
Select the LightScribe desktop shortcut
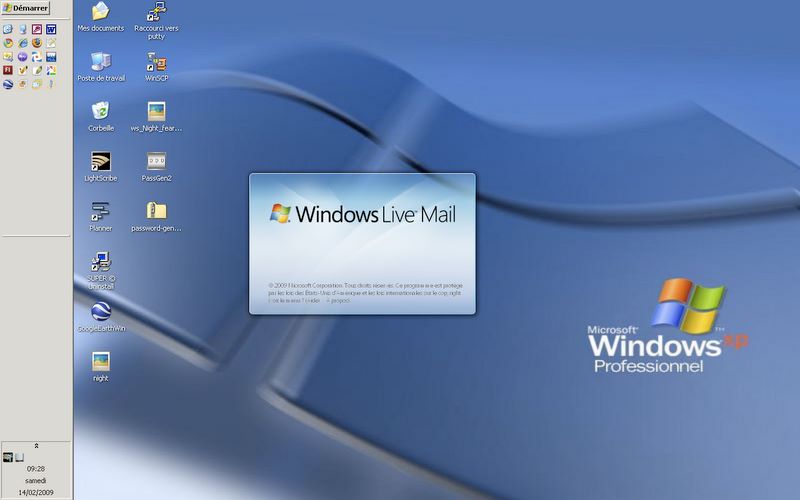[x=101, y=167]
